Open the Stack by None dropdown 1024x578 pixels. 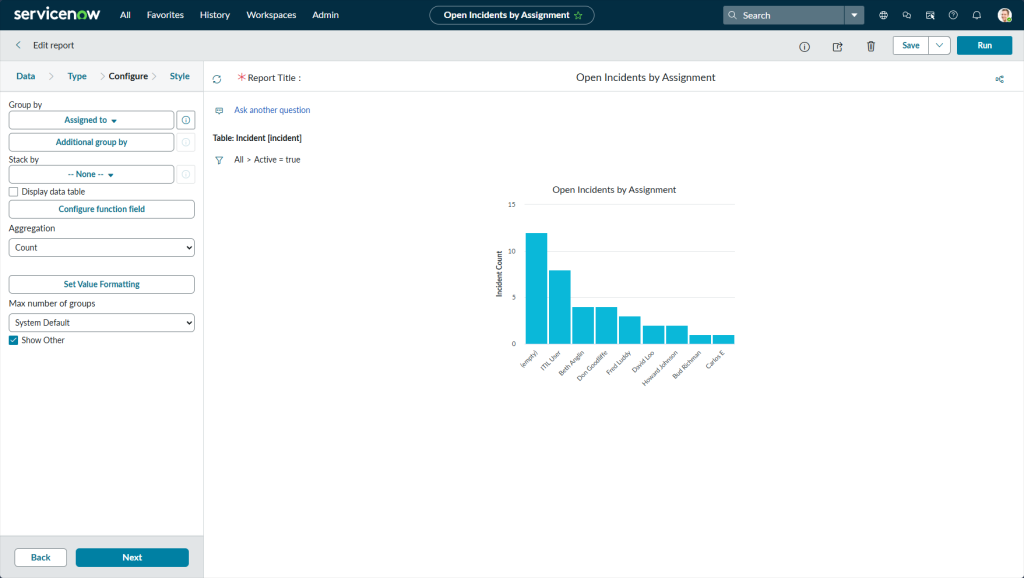pos(91,175)
